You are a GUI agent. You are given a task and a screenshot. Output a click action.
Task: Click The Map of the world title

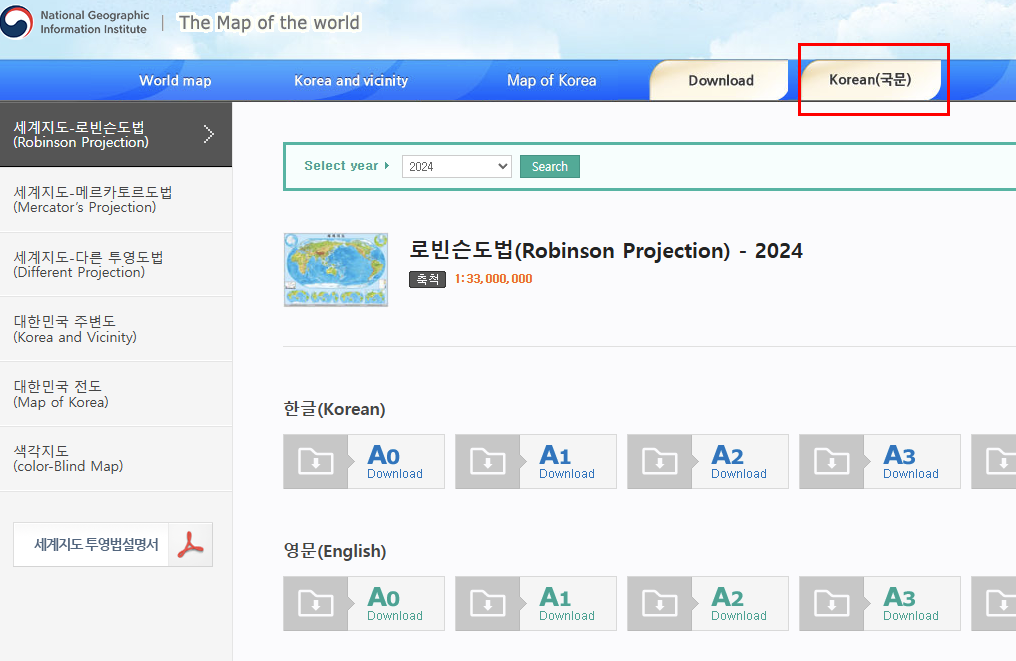coord(269,23)
